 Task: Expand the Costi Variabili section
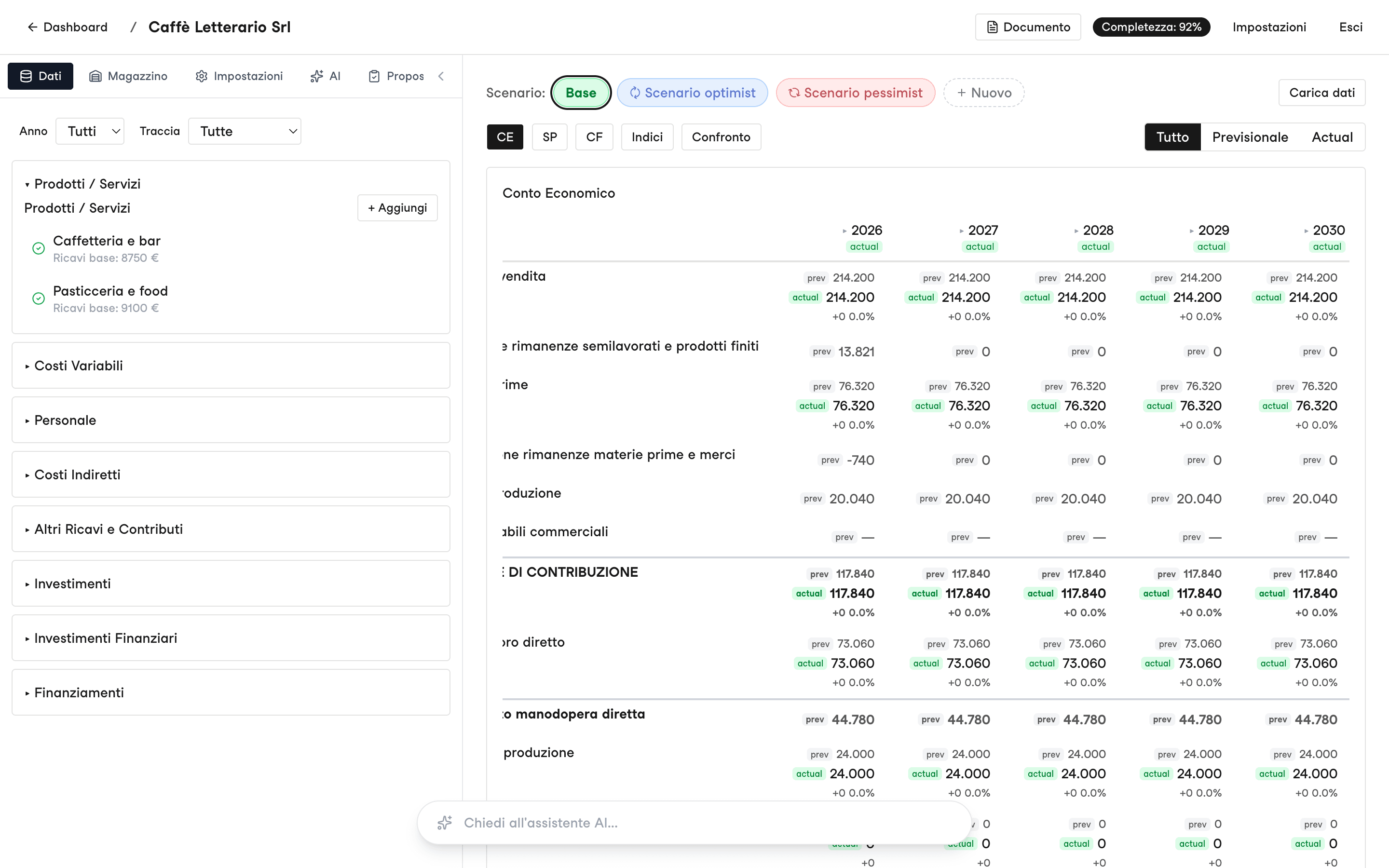pos(231,366)
